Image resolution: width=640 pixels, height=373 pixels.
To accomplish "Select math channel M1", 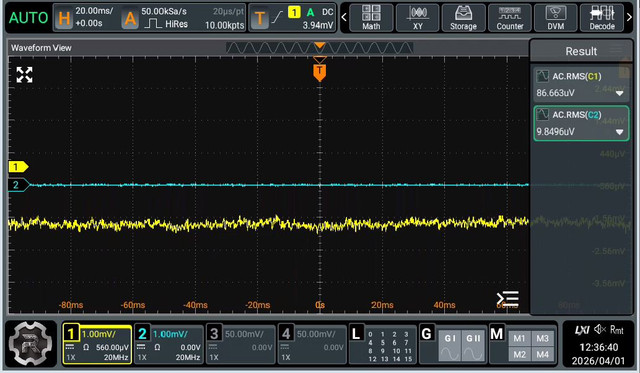I will click(x=519, y=338).
